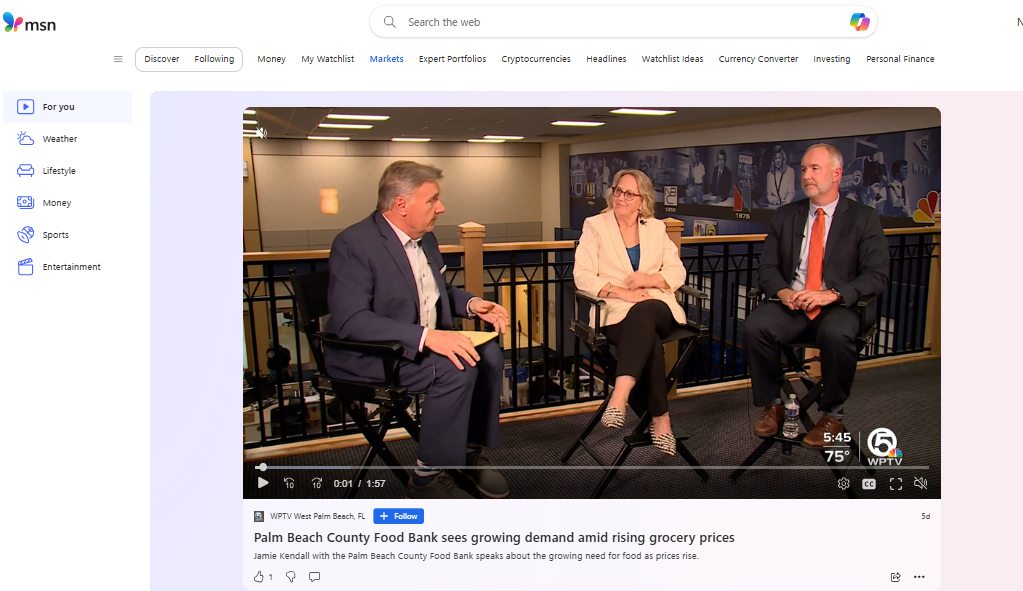
Task: Click the Copilot icon in search bar
Action: [x=859, y=22]
